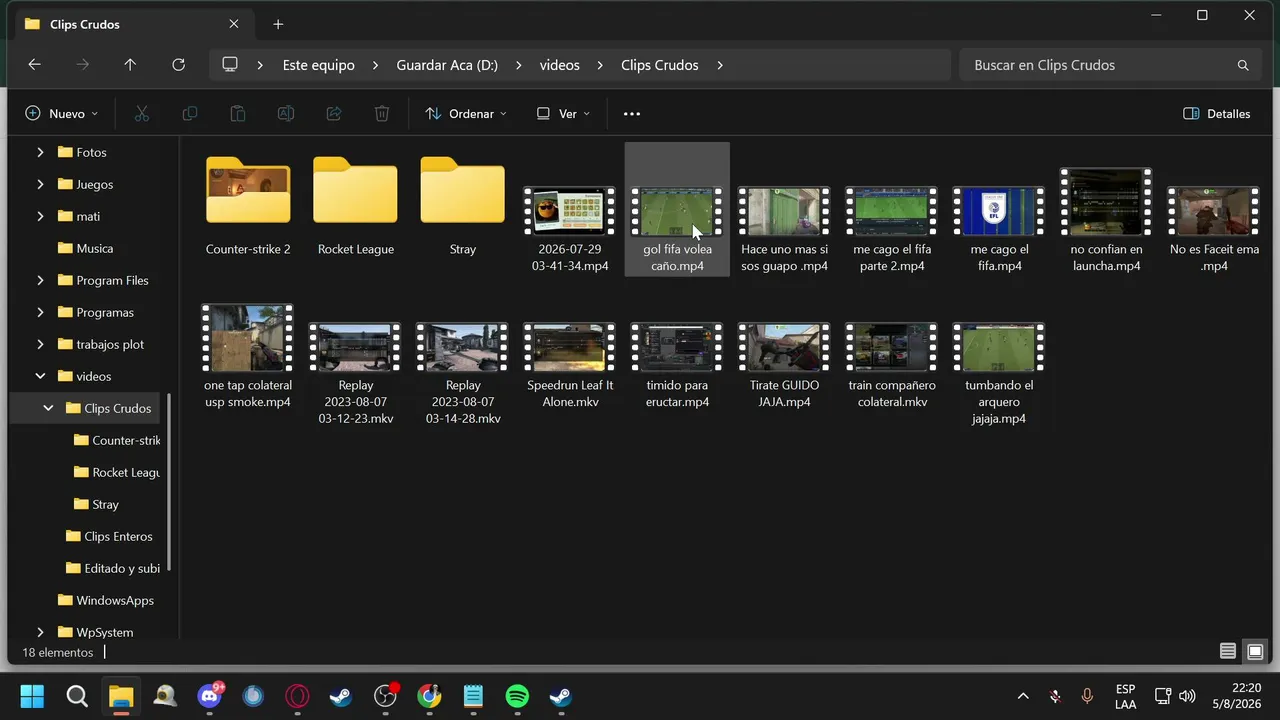This screenshot has height=720, width=1280.
Task: Open Discord from the taskbar
Action: click(210, 696)
